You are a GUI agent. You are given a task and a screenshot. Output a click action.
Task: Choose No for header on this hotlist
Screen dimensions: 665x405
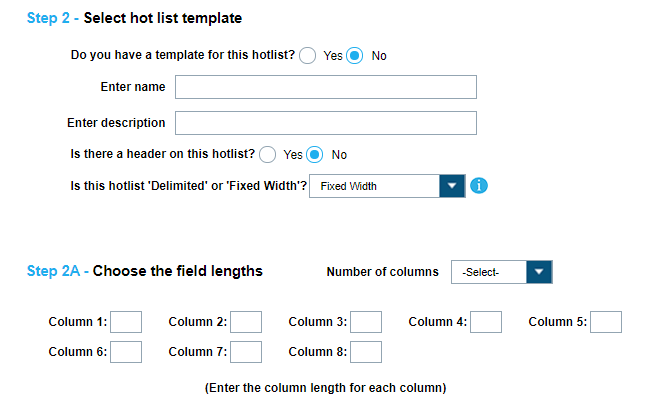click(315, 155)
